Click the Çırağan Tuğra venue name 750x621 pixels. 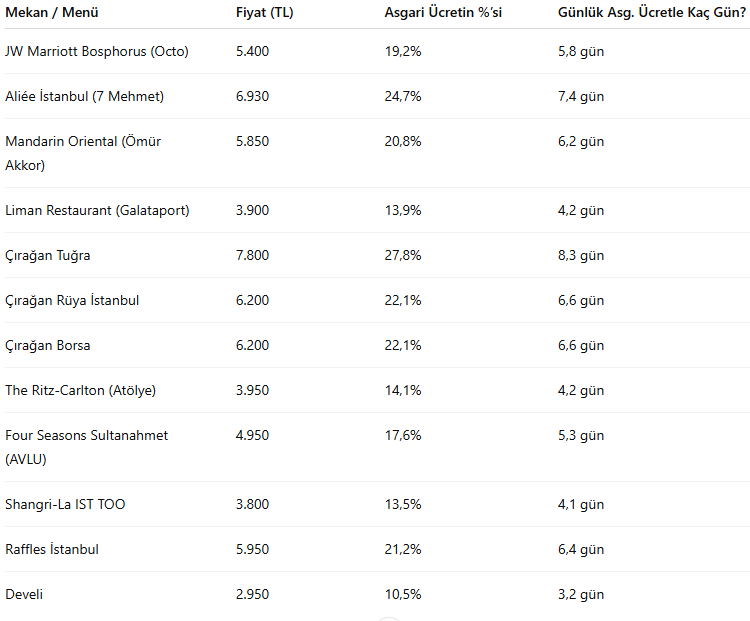[x=48, y=255]
